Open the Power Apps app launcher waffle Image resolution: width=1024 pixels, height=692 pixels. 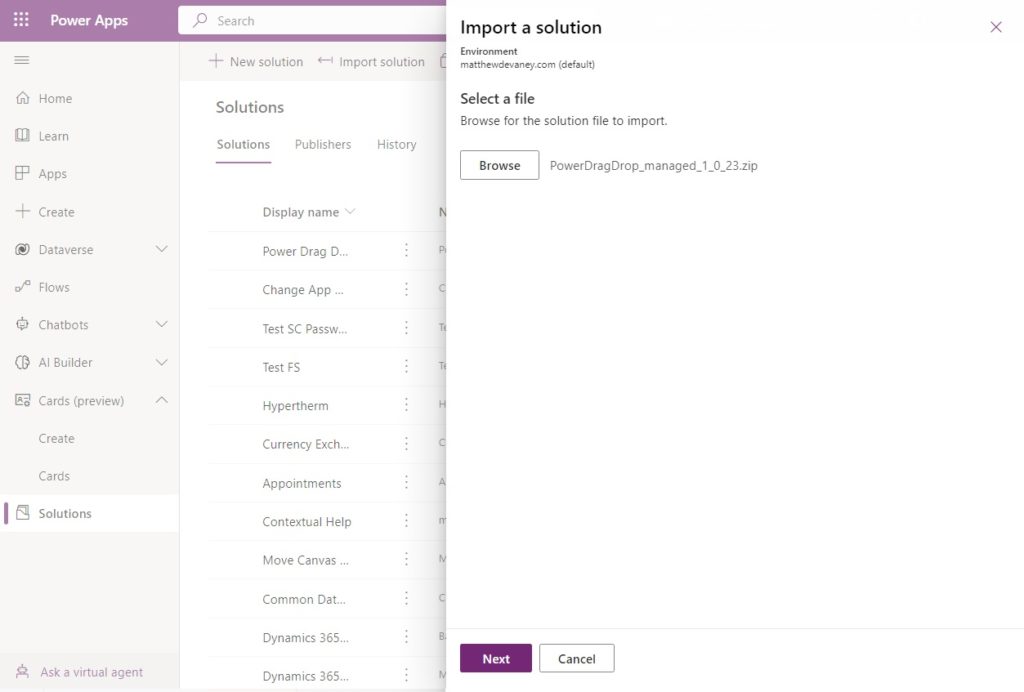click(20, 20)
